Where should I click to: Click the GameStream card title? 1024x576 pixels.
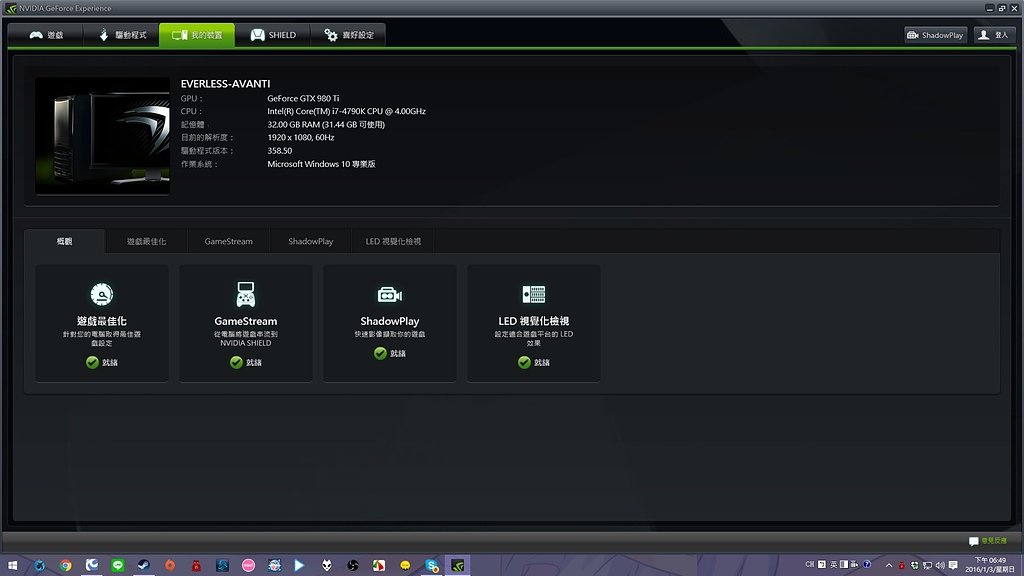pyautogui.click(x=246, y=321)
